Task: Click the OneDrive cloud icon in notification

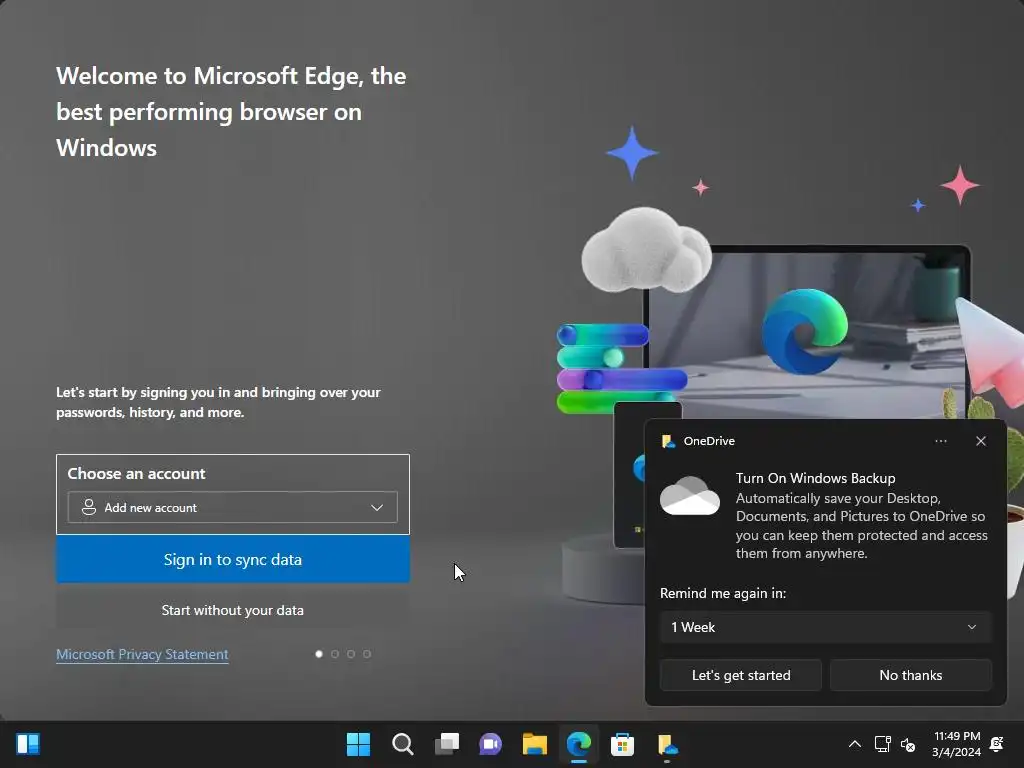Action: coord(690,496)
